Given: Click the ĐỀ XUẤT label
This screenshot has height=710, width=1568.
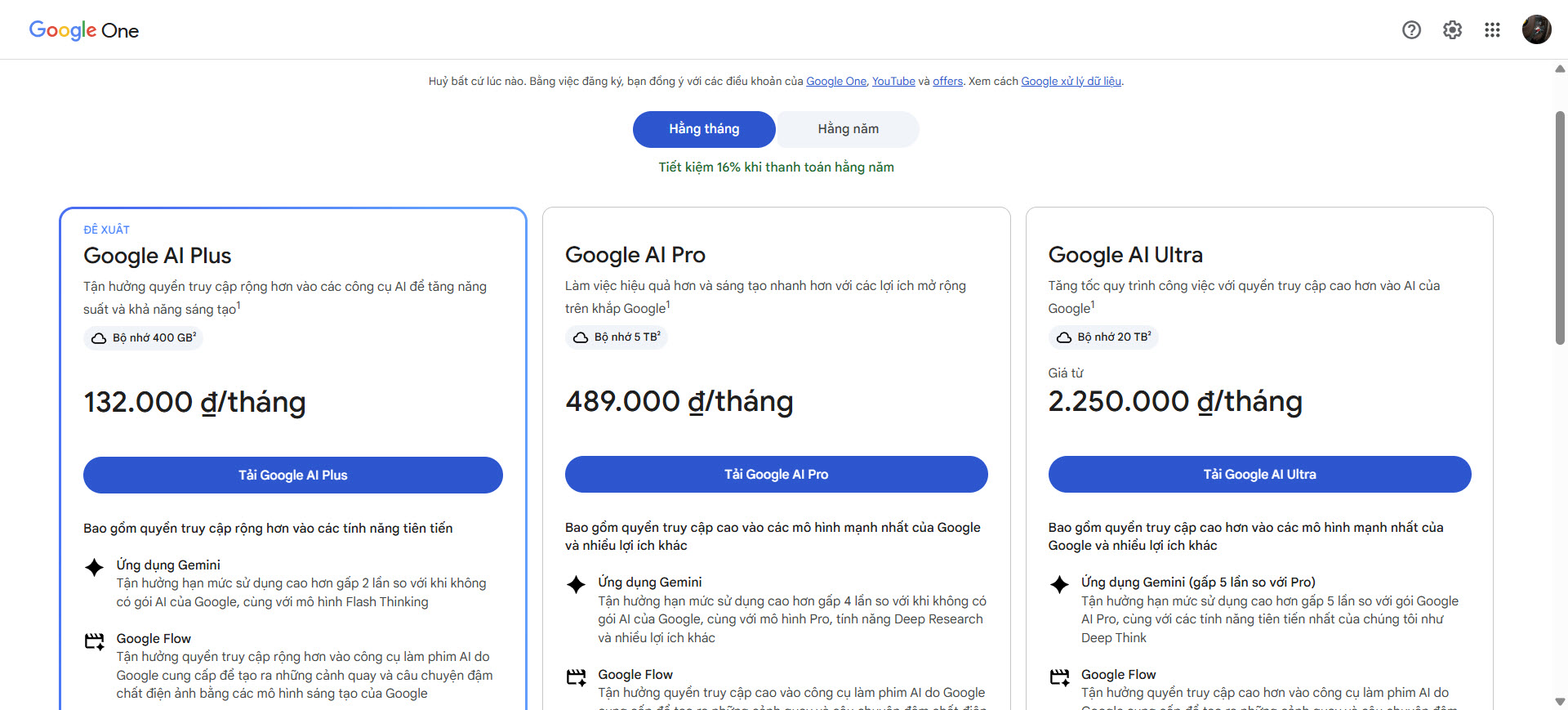Looking at the screenshot, I should 106,230.
